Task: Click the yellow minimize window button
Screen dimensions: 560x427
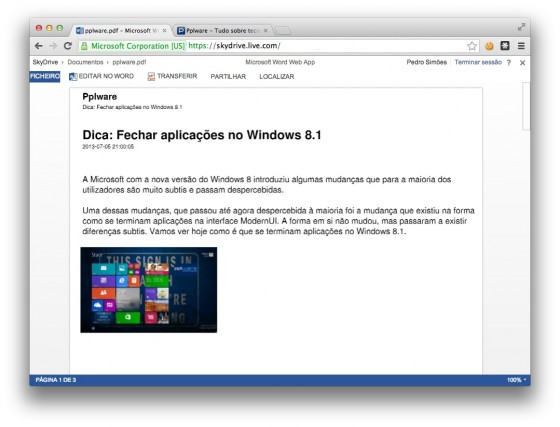Action: tap(49, 28)
